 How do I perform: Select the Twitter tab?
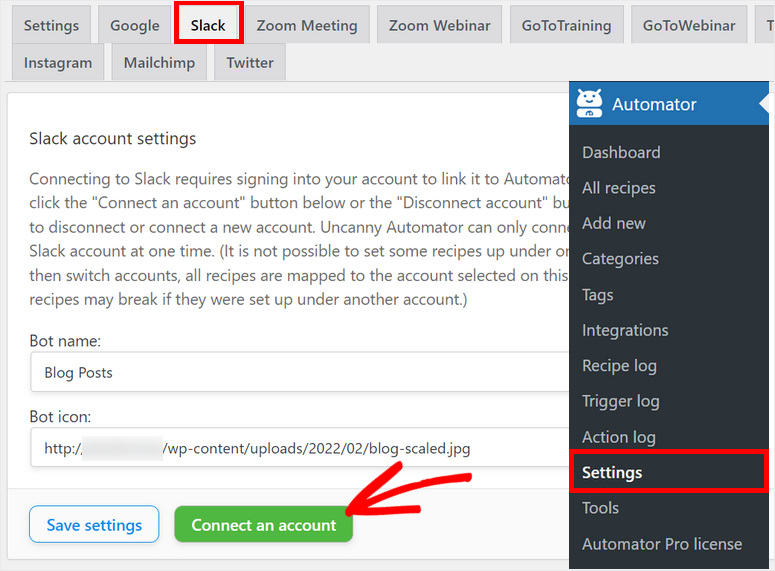(x=249, y=62)
